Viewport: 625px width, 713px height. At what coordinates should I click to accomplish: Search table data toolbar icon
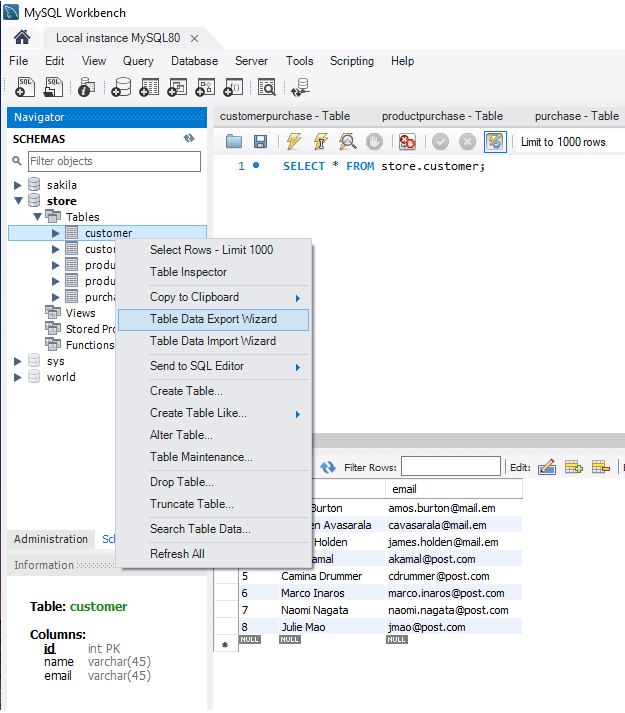267,87
